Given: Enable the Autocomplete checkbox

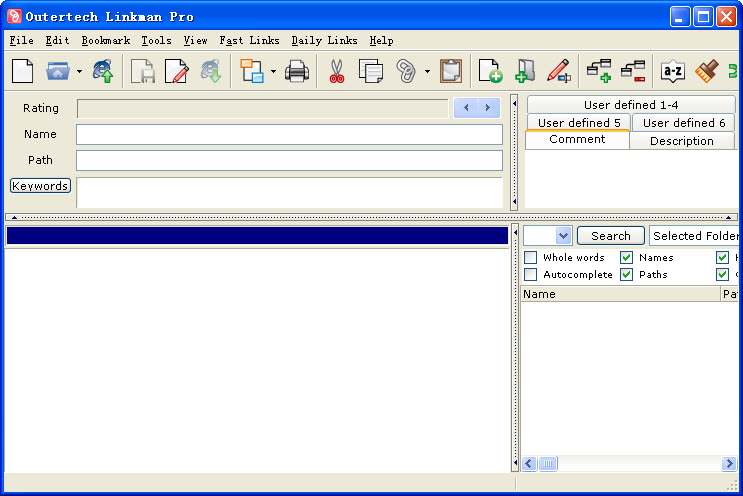Looking at the screenshot, I should coord(531,274).
